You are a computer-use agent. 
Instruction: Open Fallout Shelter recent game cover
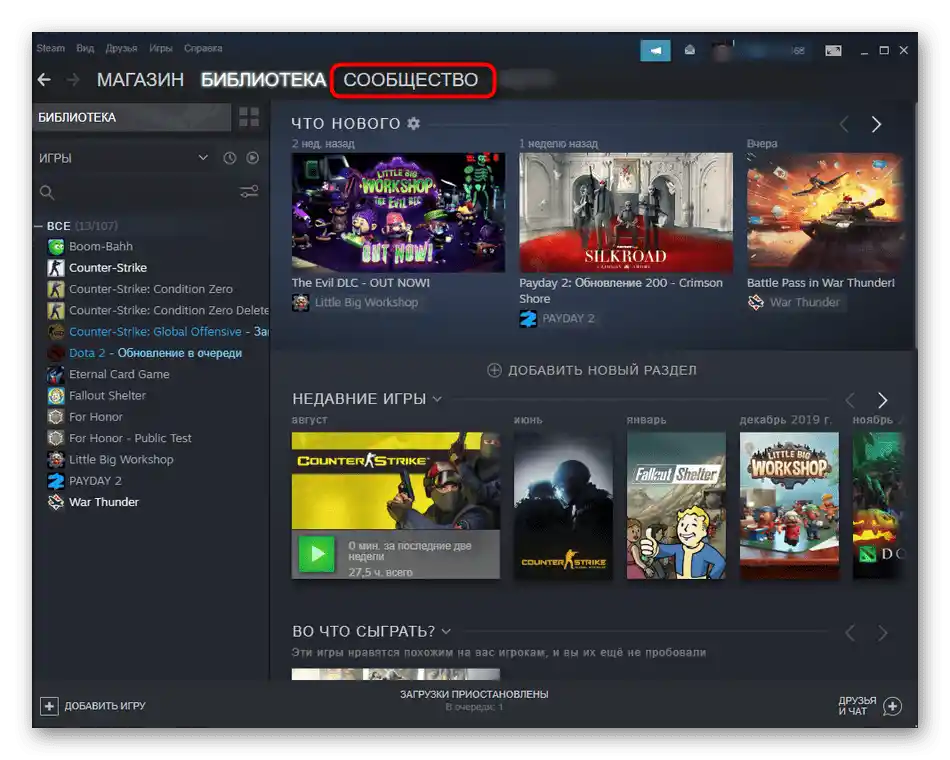(676, 505)
